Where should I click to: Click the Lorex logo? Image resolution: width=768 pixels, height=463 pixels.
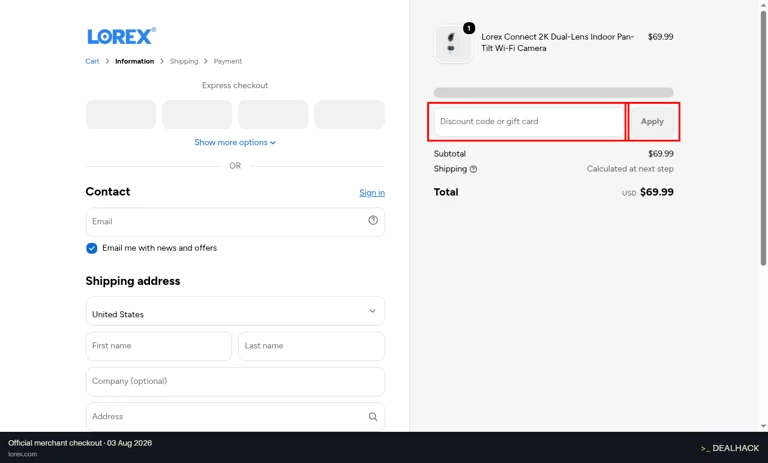click(121, 36)
